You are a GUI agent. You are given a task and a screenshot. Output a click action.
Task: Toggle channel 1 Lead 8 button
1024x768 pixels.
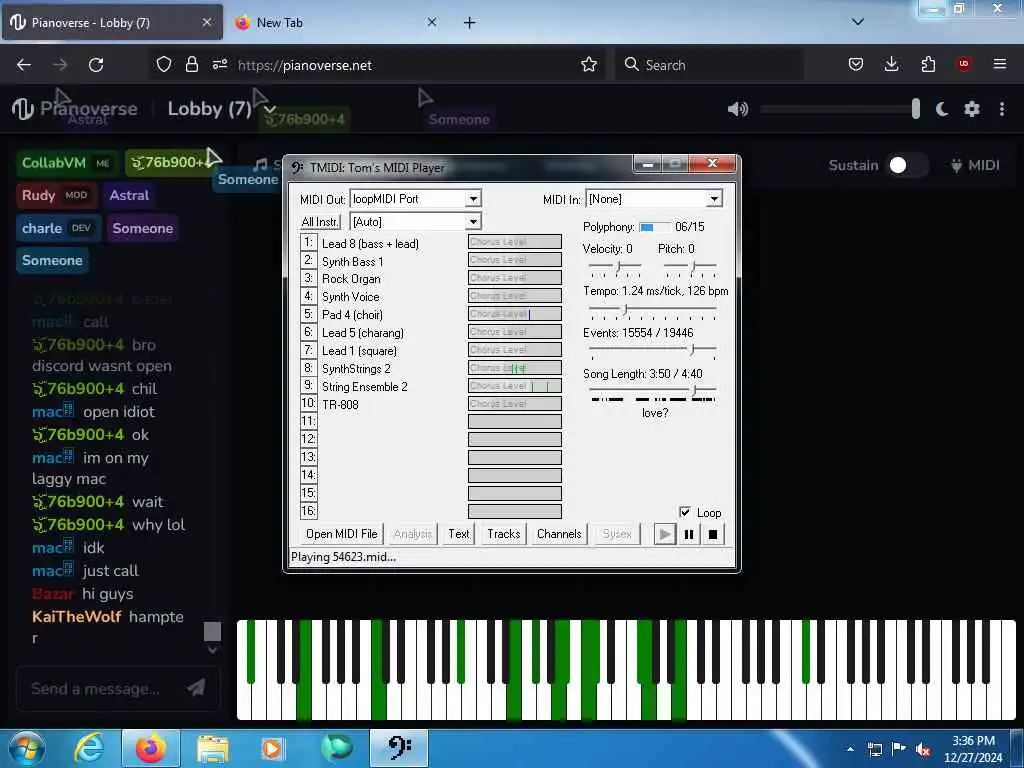(x=308, y=243)
